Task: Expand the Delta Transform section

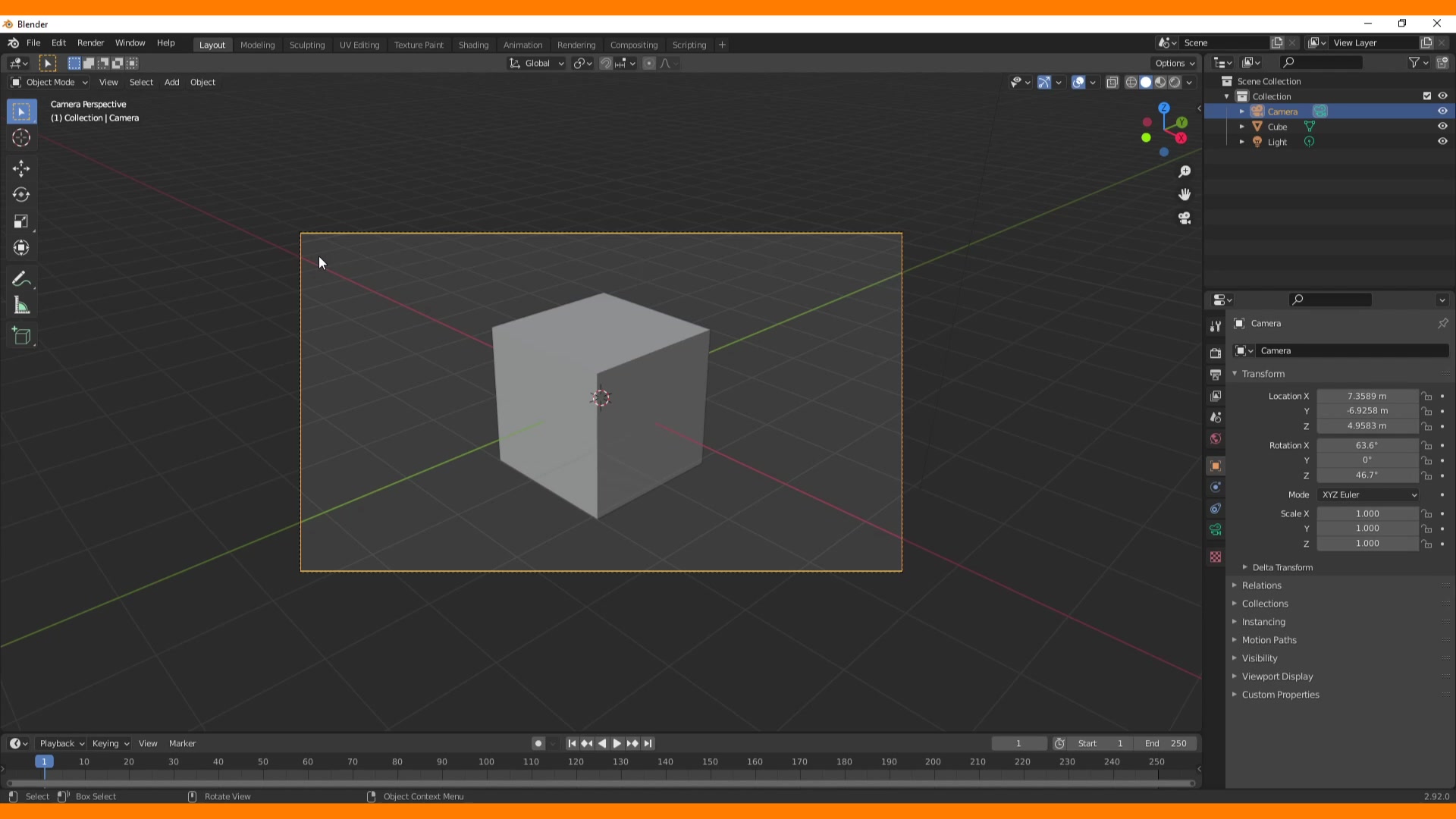Action: tap(1282, 567)
